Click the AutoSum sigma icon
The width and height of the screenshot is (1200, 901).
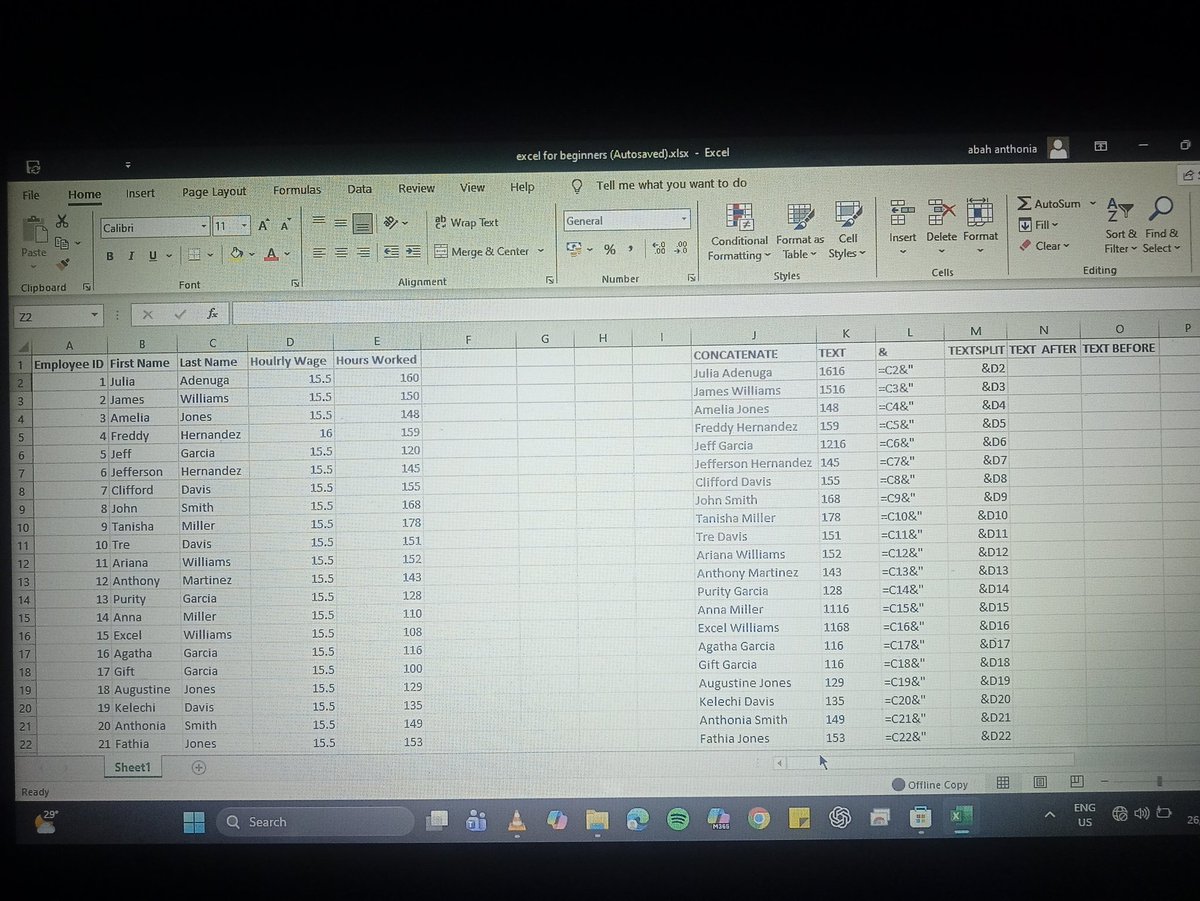pos(1024,204)
